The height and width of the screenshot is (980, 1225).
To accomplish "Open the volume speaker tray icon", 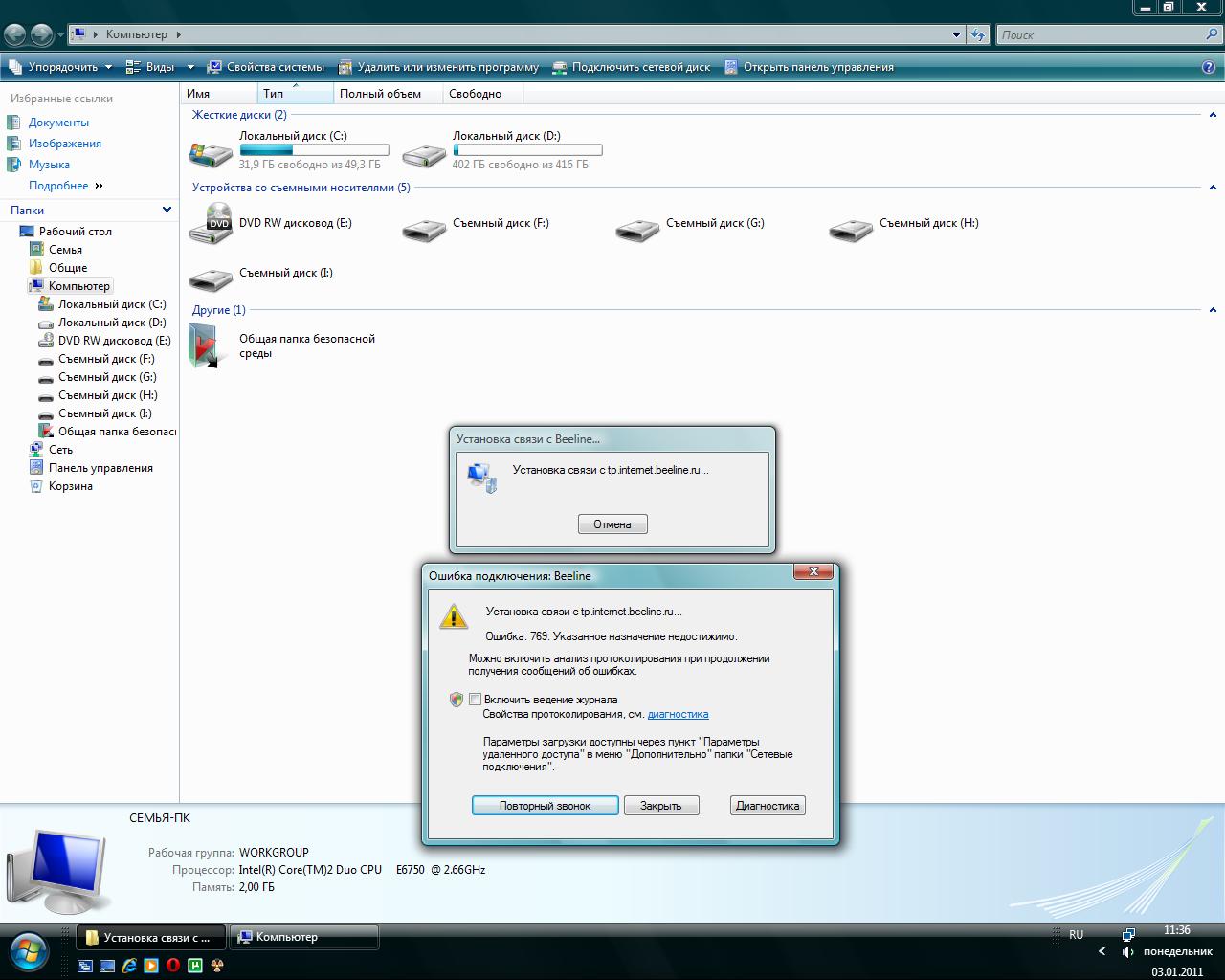I will coord(1128,952).
